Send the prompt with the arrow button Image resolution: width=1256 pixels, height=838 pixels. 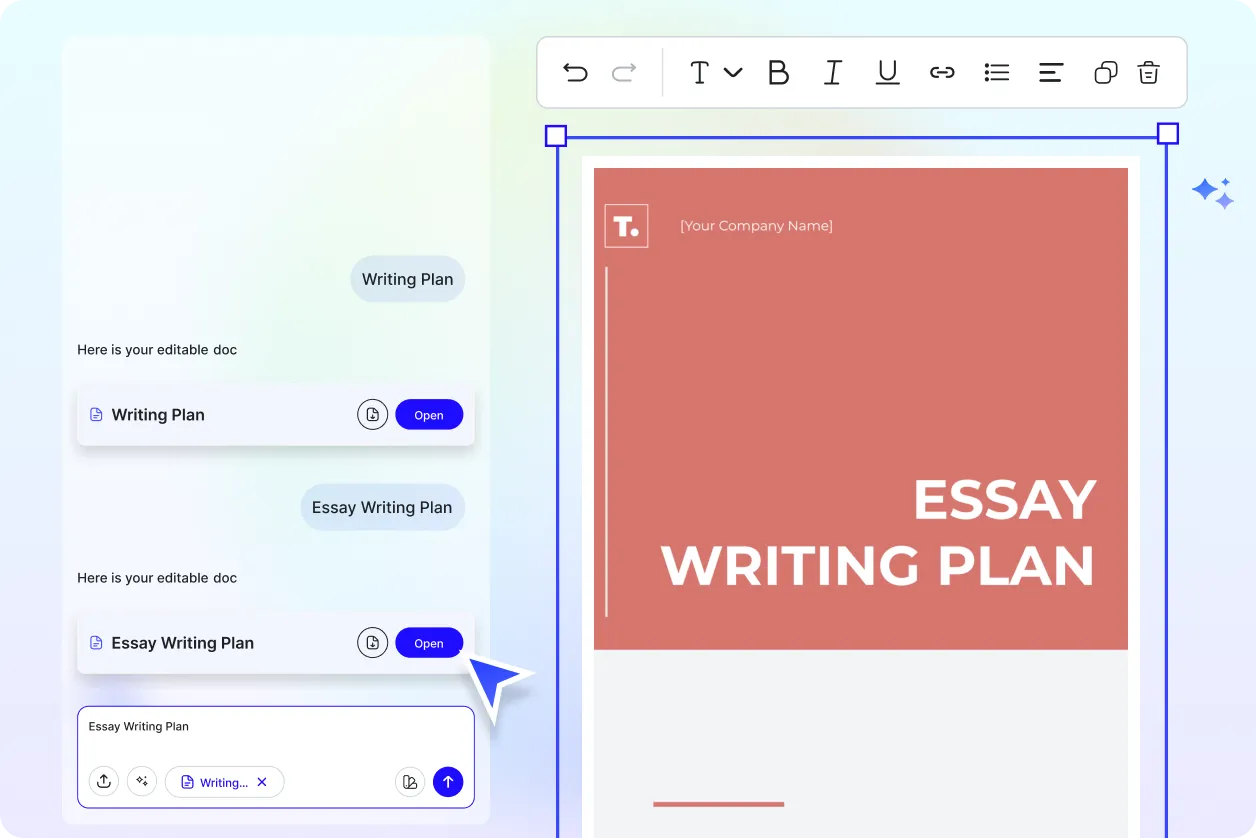(x=448, y=782)
